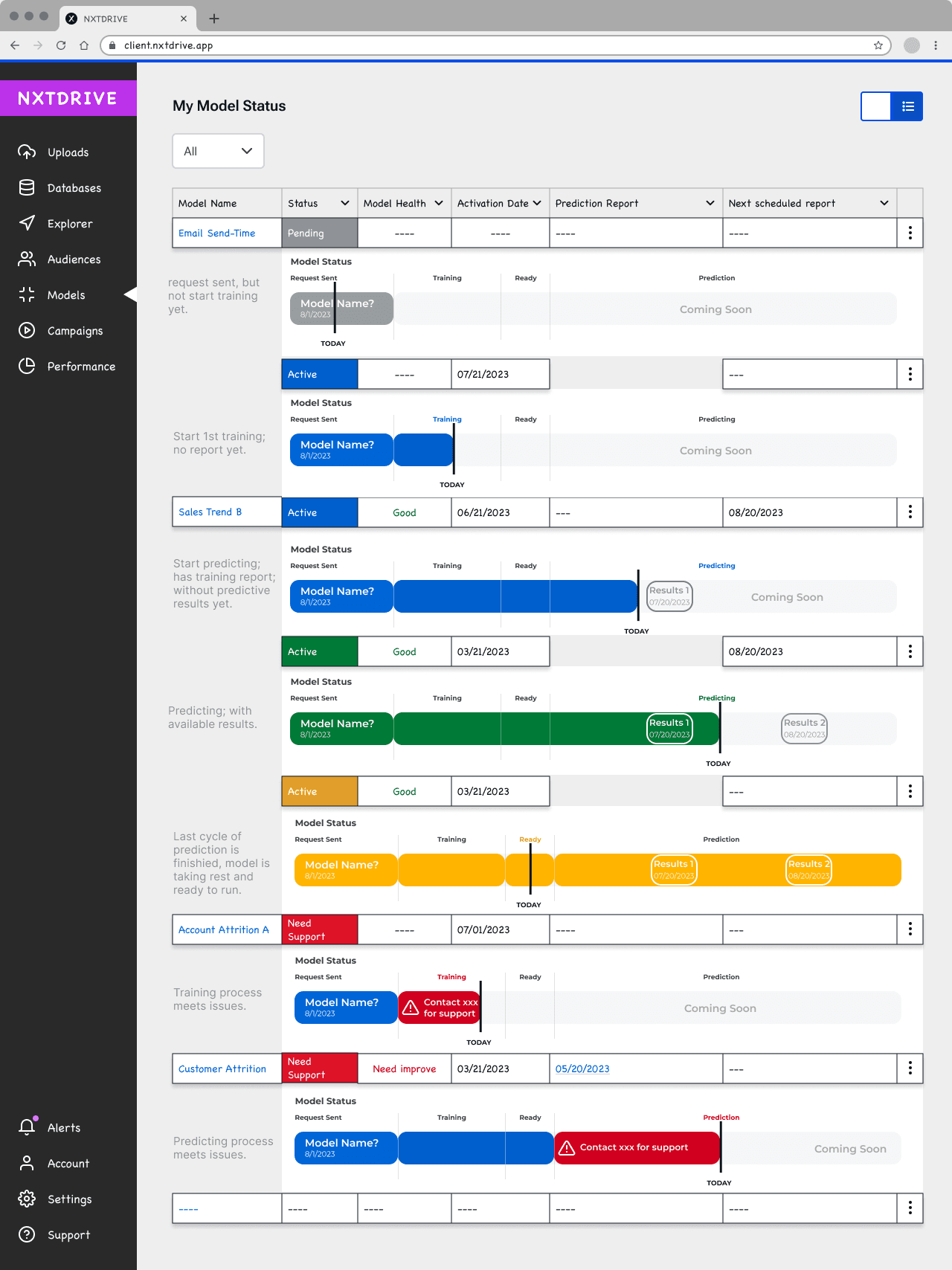Click the grey Model Name? progress block
This screenshot has width=952, height=1270.
tap(341, 309)
